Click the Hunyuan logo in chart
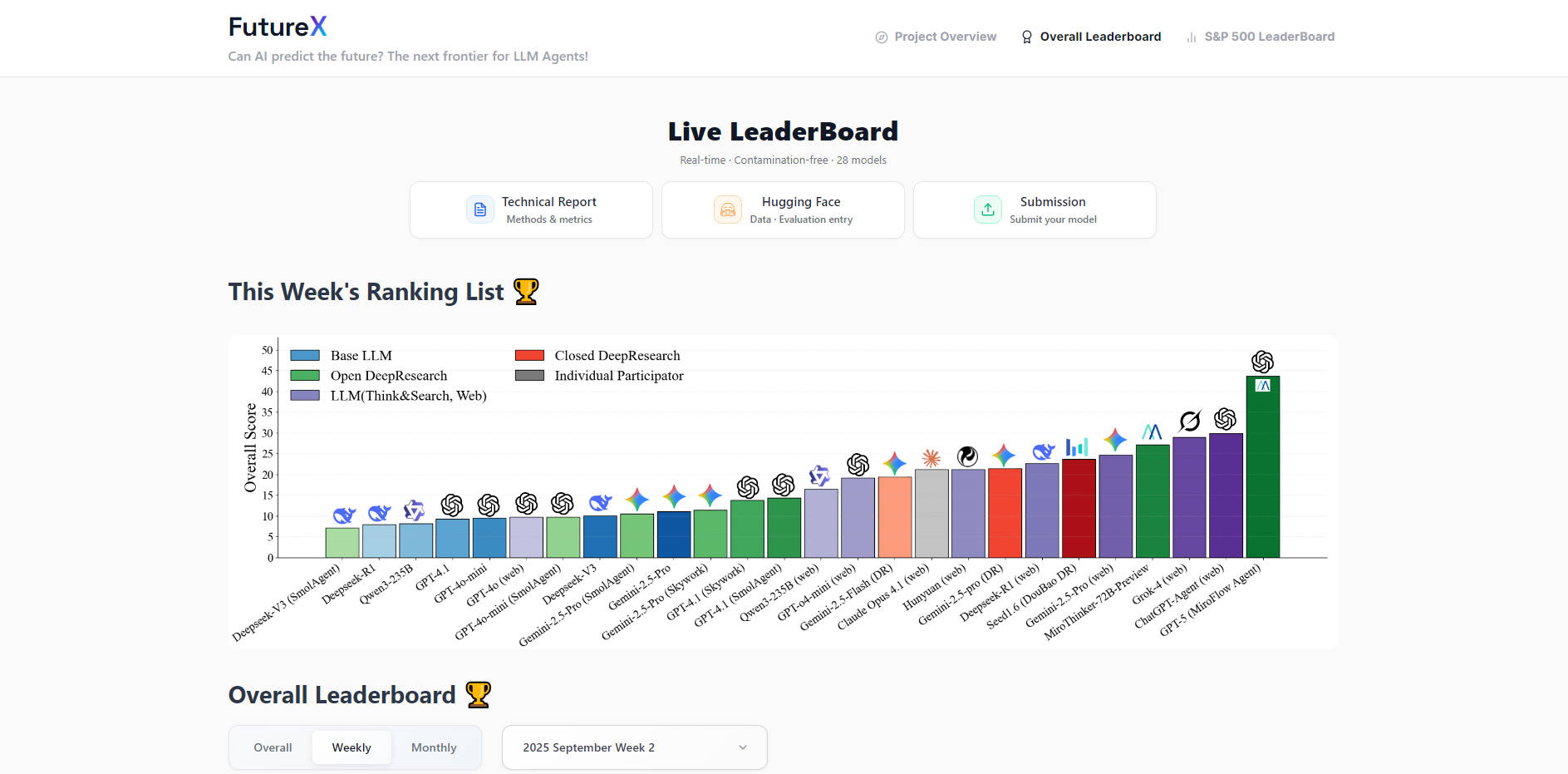 click(x=967, y=456)
